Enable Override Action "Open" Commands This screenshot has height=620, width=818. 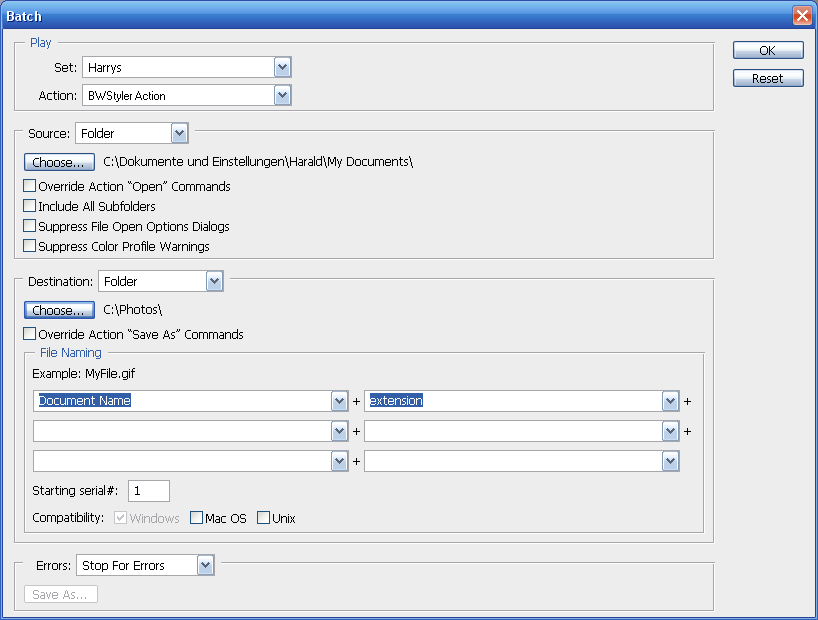pos(30,186)
